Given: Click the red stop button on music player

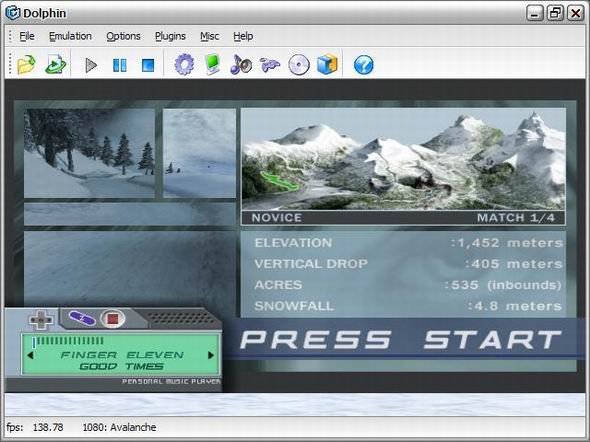Looking at the screenshot, I should 113,319.
